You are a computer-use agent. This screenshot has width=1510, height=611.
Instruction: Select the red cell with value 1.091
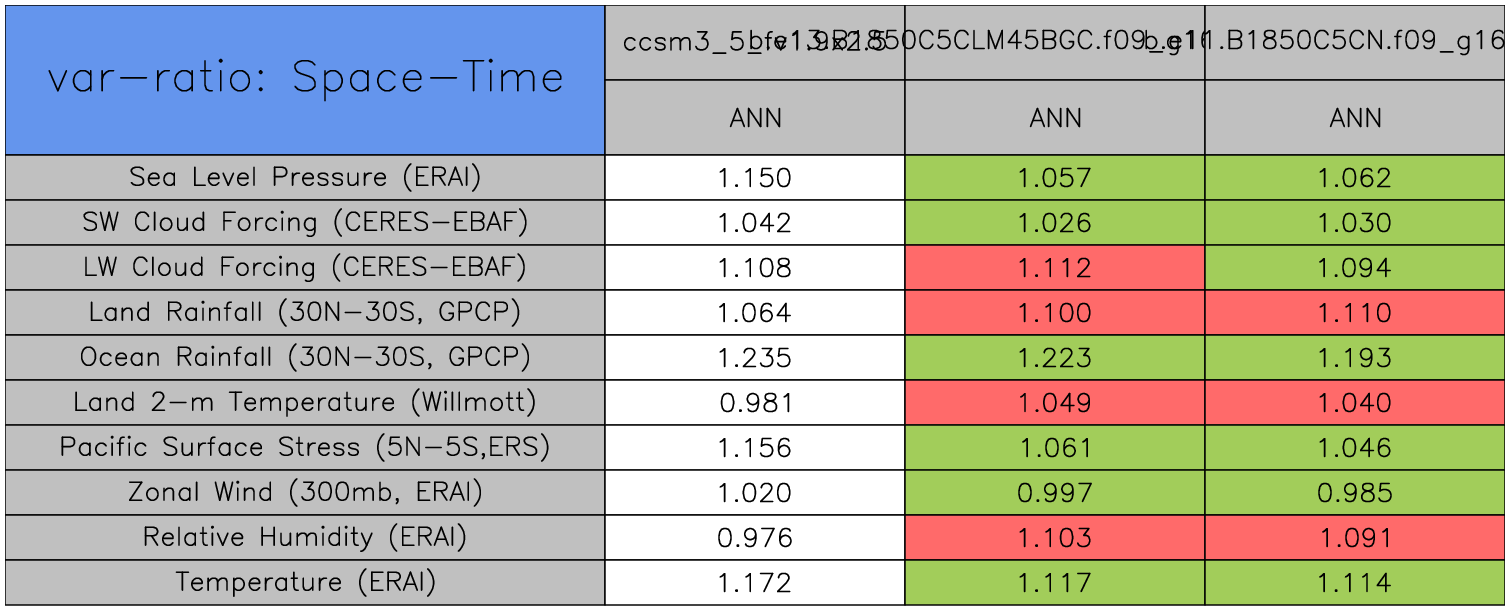1355,538
